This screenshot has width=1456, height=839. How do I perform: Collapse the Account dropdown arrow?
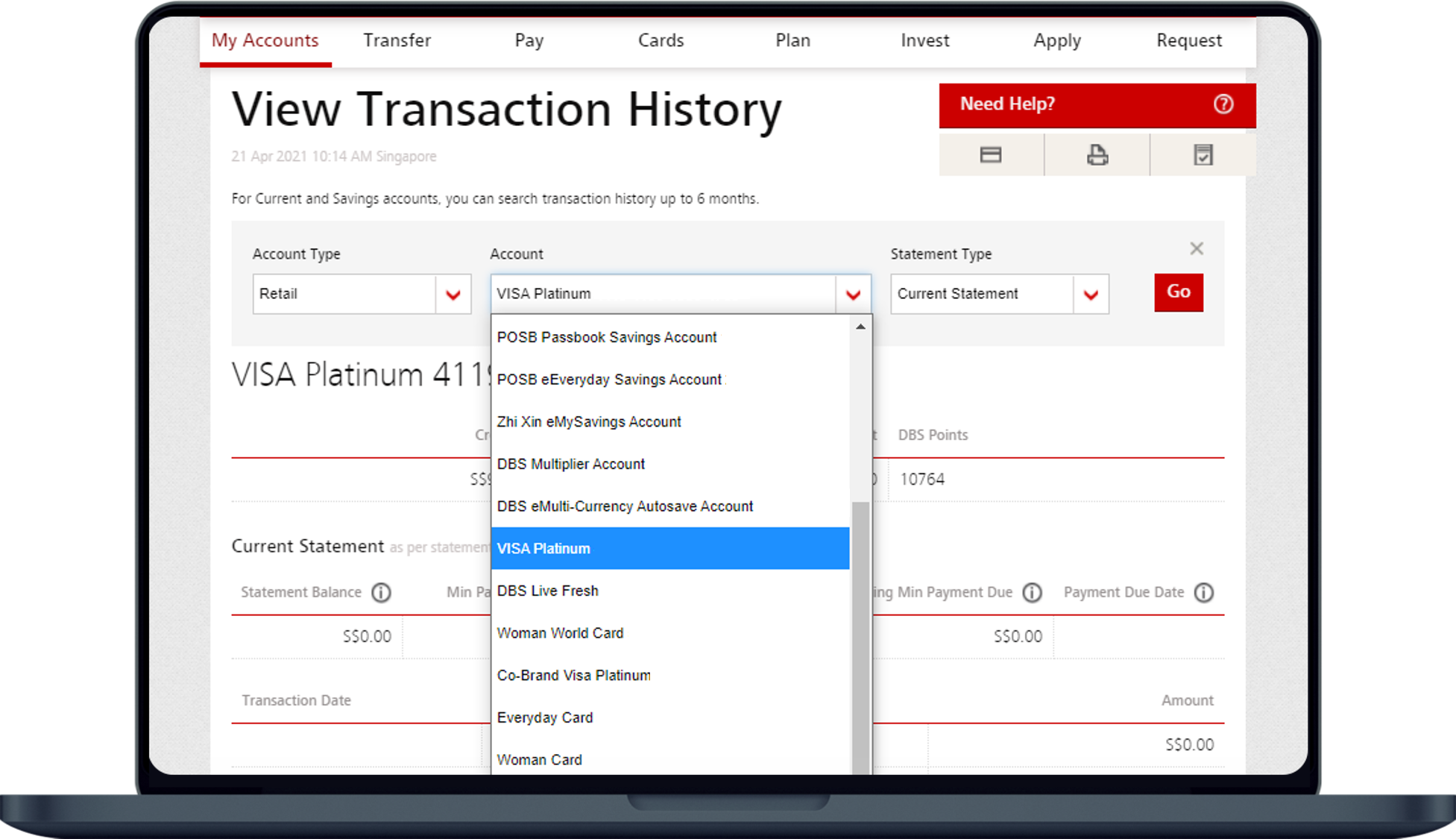(853, 294)
